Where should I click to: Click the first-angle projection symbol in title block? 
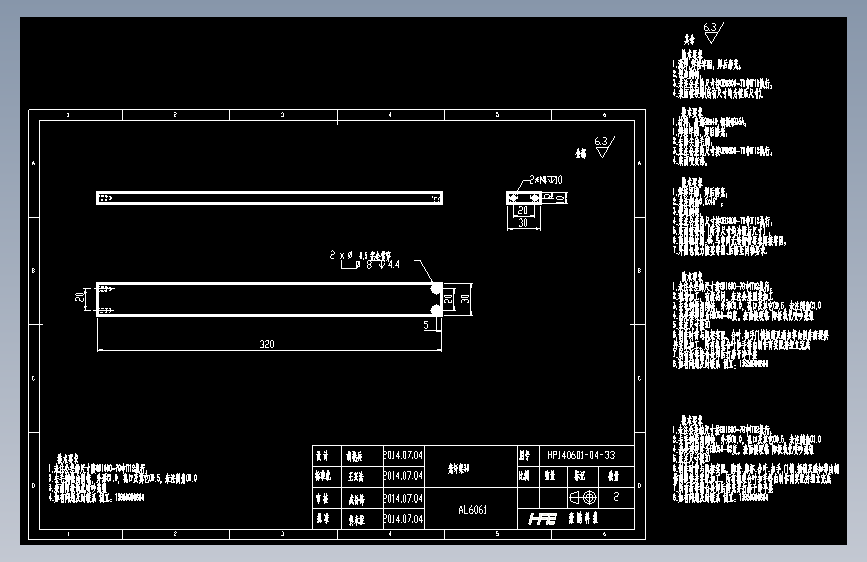coord(583,498)
